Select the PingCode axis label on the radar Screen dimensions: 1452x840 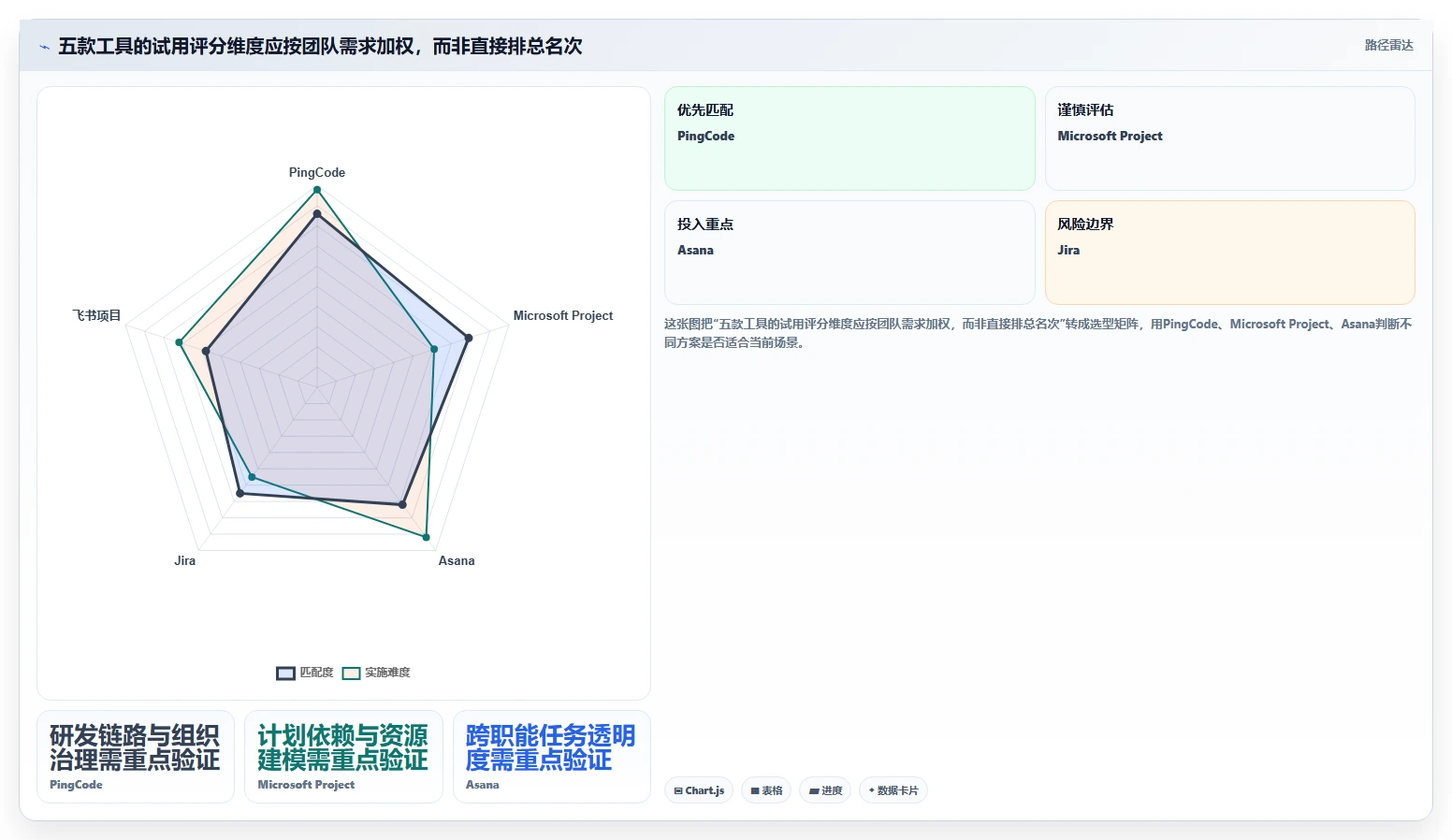(317, 172)
